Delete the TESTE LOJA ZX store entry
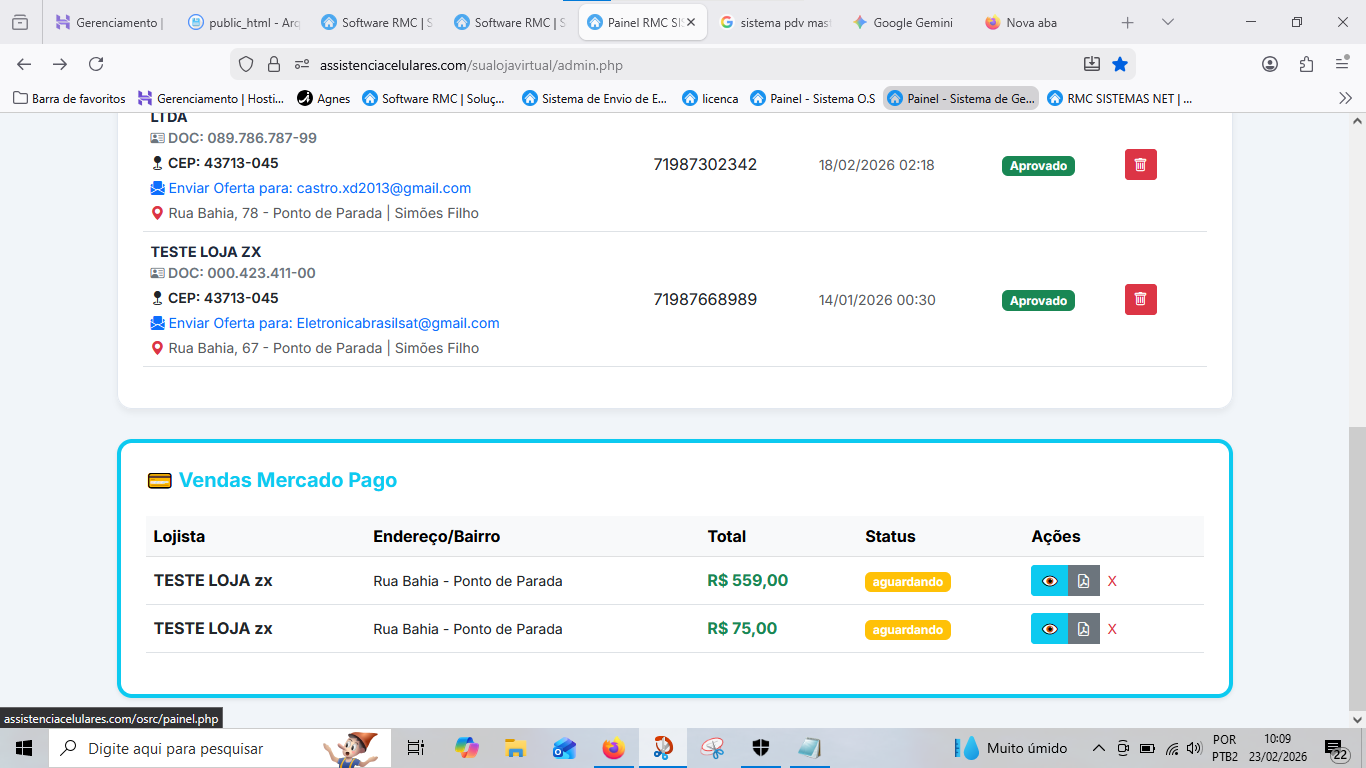The width and height of the screenshot is (1366, 768). coord(1140,299)
